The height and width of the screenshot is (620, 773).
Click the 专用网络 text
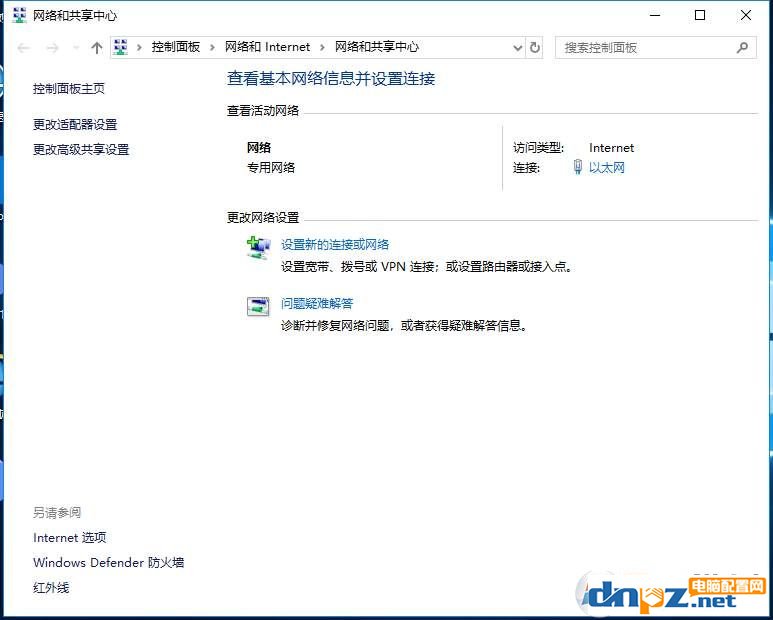coord(271,168)
